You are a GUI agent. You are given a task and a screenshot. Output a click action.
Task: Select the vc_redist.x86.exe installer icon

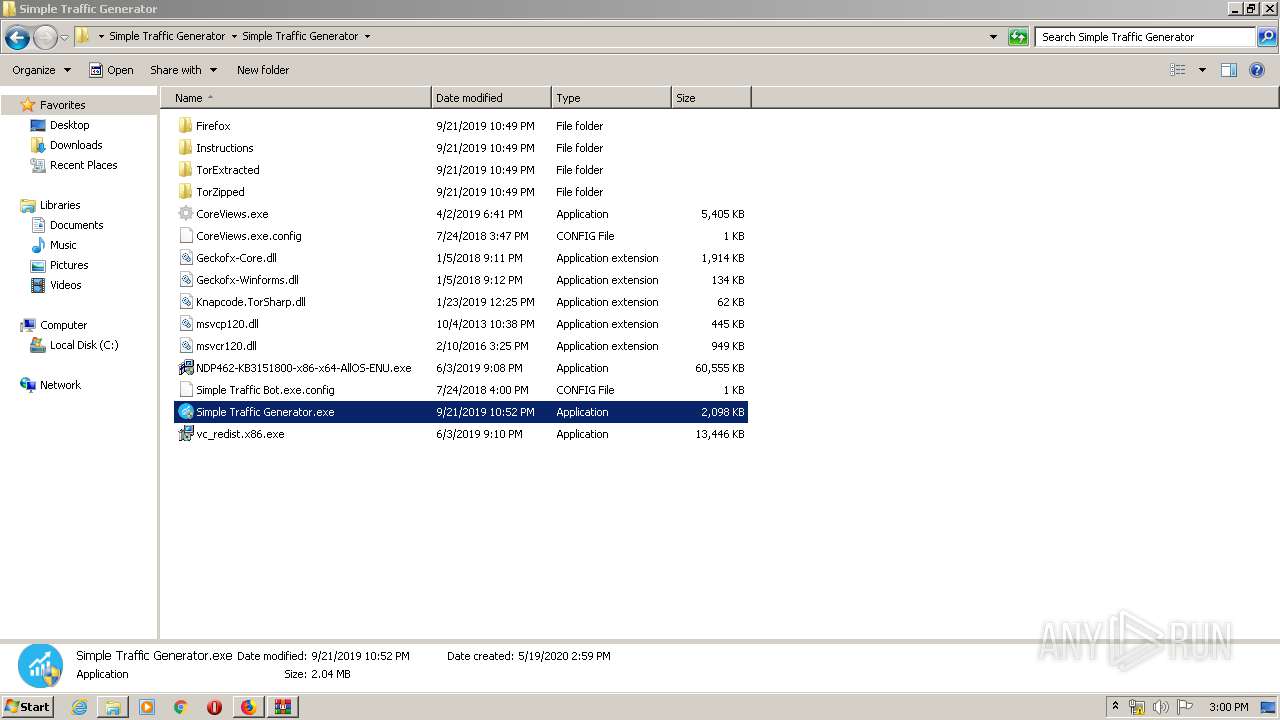185,434
